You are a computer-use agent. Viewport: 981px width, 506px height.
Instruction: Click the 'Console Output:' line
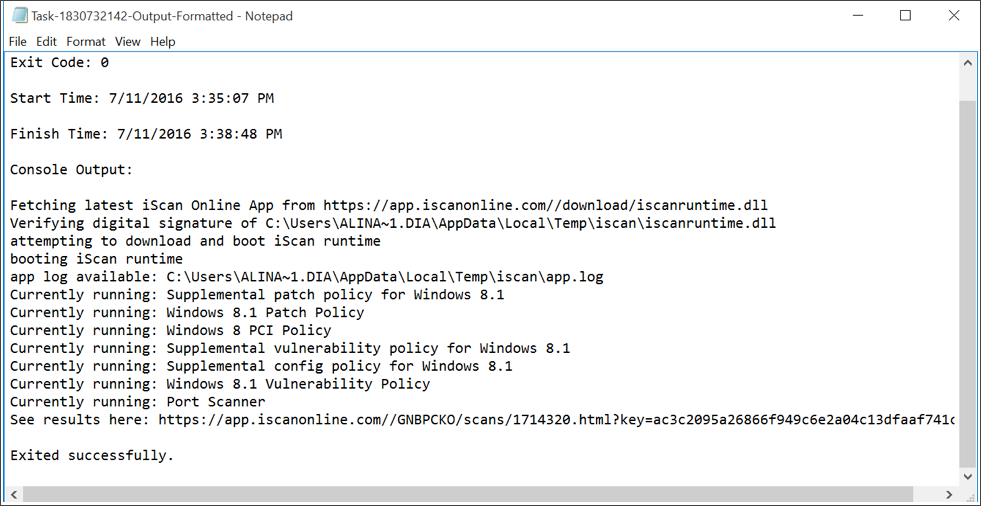coord(71,170)
